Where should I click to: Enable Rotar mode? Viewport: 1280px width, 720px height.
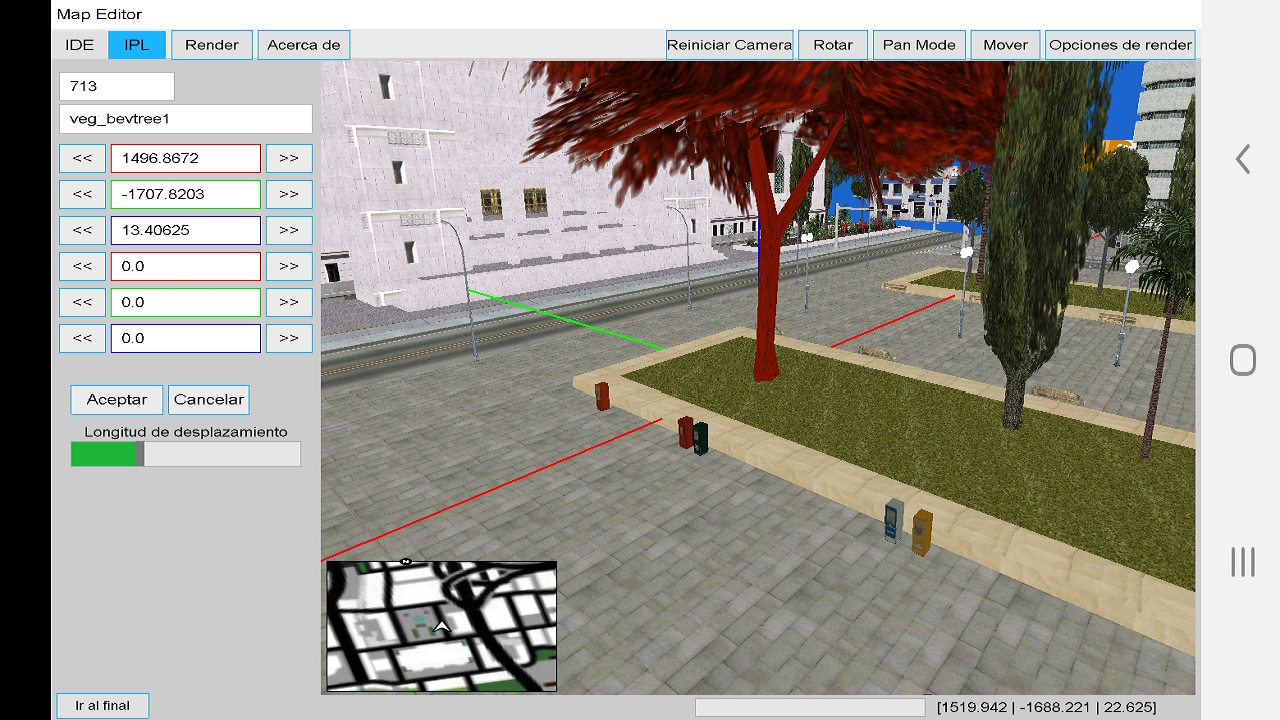tap(833, 45)
